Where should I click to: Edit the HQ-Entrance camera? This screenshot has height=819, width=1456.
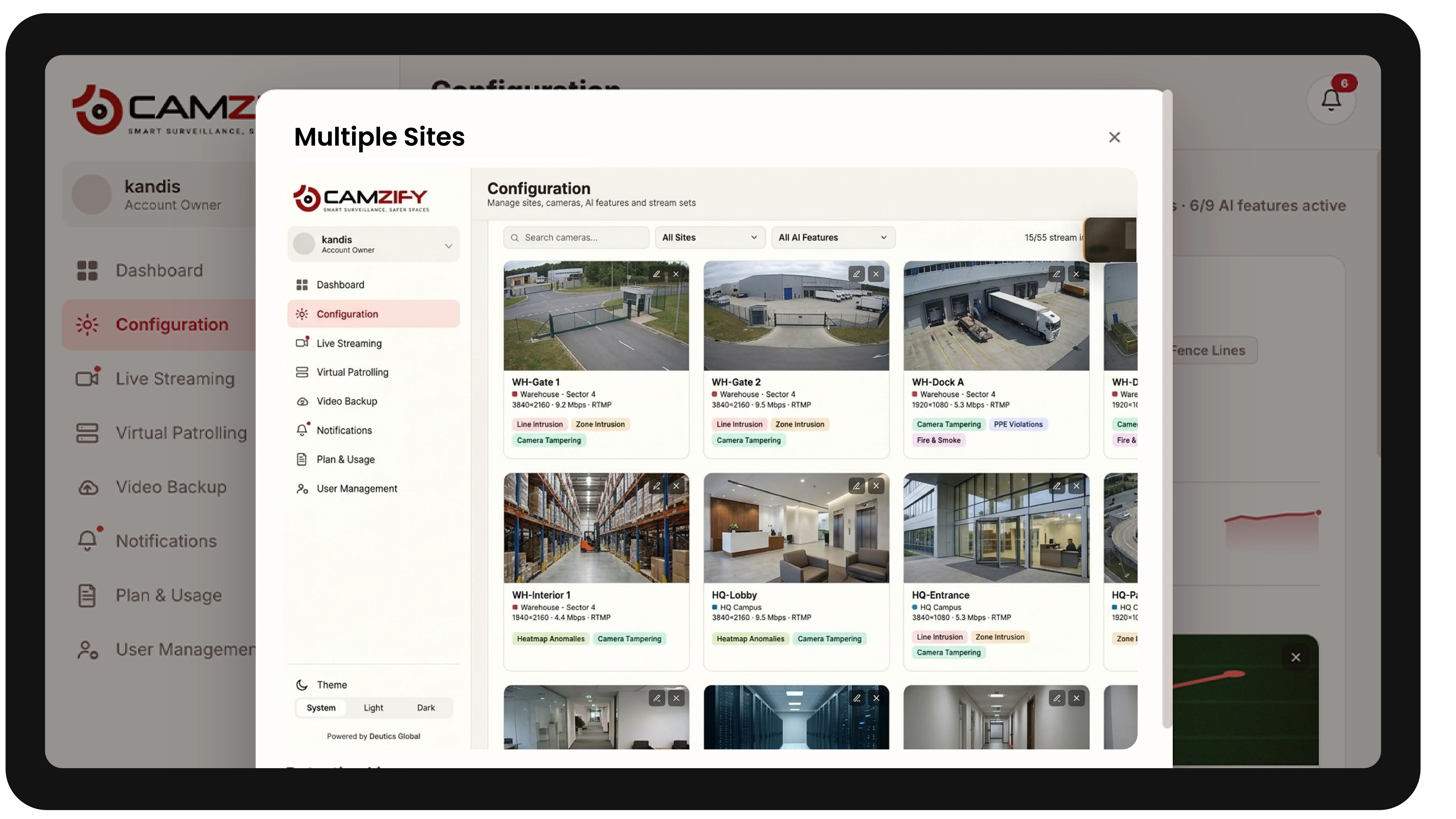(x=1056, y=486)
